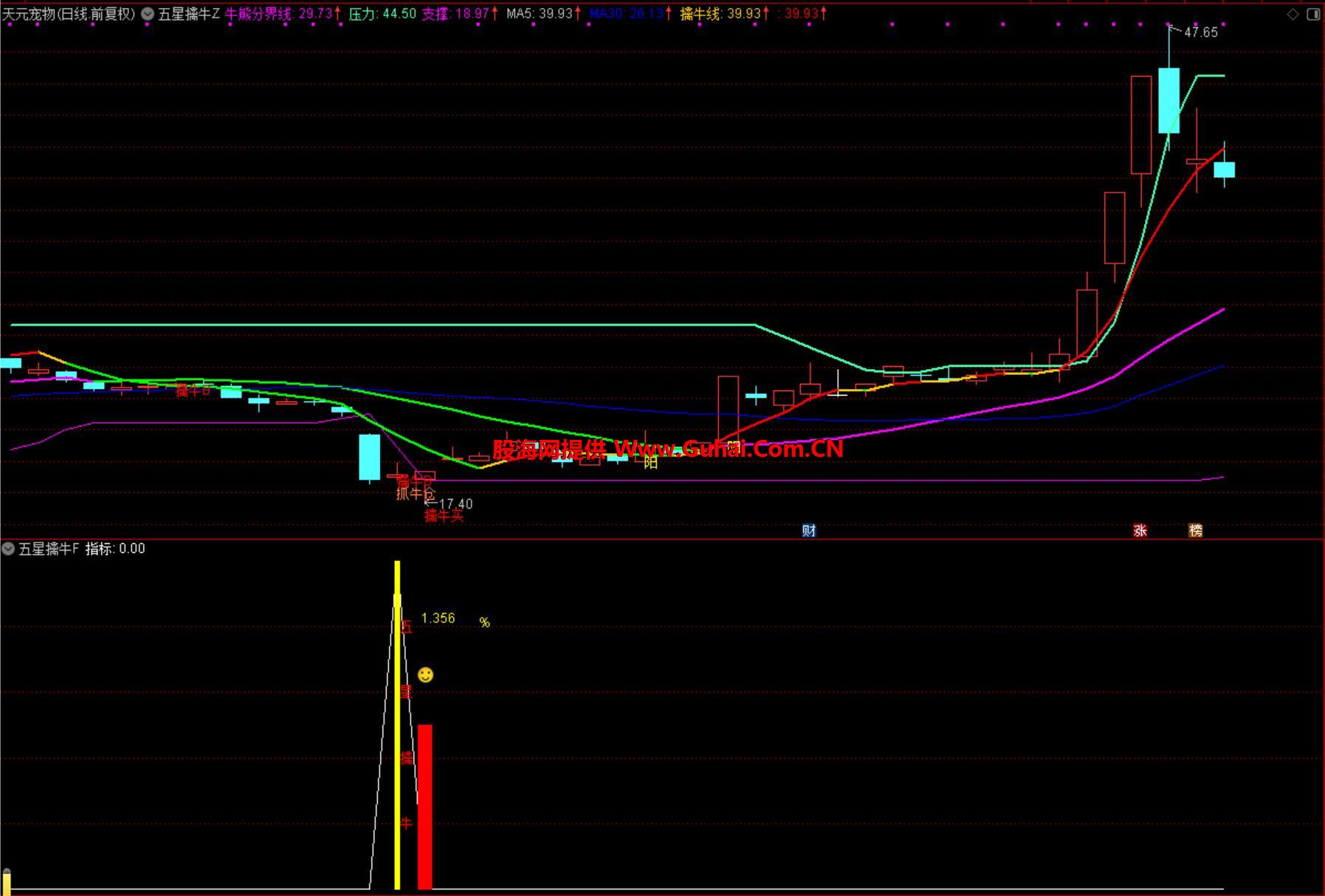Click the 17.40 low price label
This screenshot has width=1325, height=896.
click(455, 504)
